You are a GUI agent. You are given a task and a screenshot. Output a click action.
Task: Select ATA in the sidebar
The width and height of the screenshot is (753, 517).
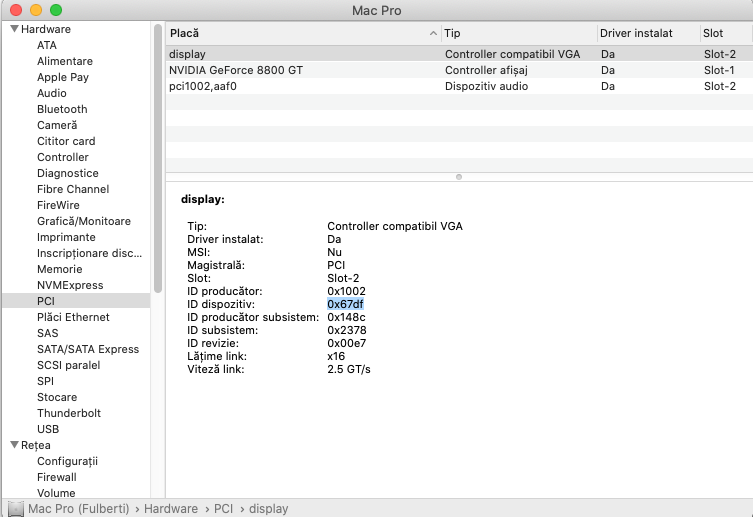47,45
